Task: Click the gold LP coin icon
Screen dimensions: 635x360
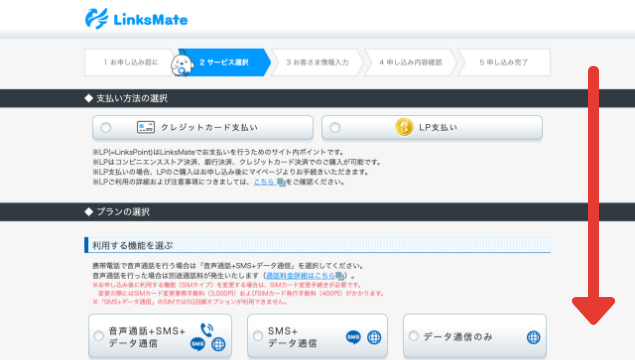Action: pyautogui.click(x=404, y=127)
